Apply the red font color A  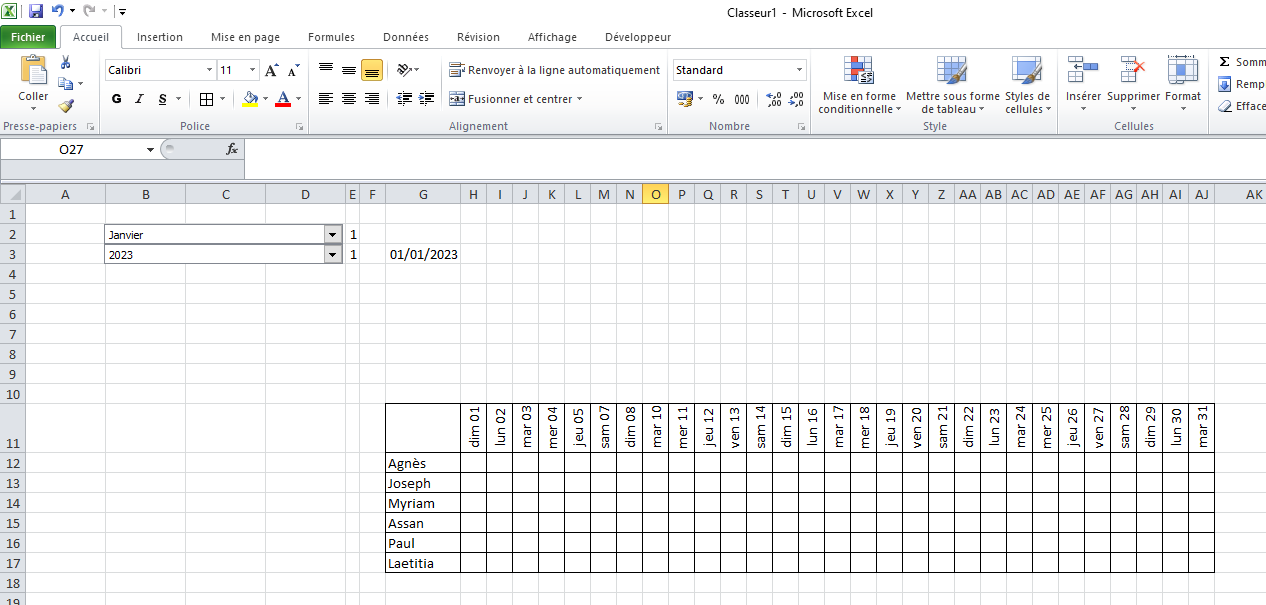pyautogui.click(x=283, y=99)
